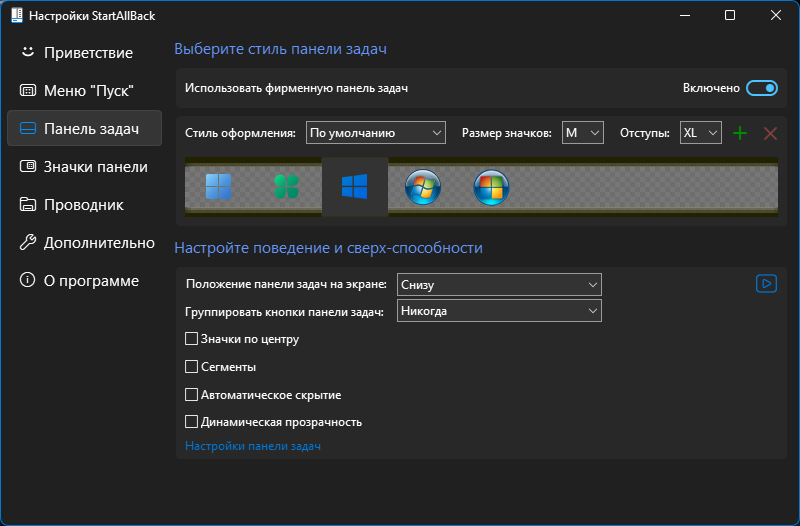Select the Windows 11 start button style icon
The height and width of the screenshot is (526, 800).
point(218,186)
